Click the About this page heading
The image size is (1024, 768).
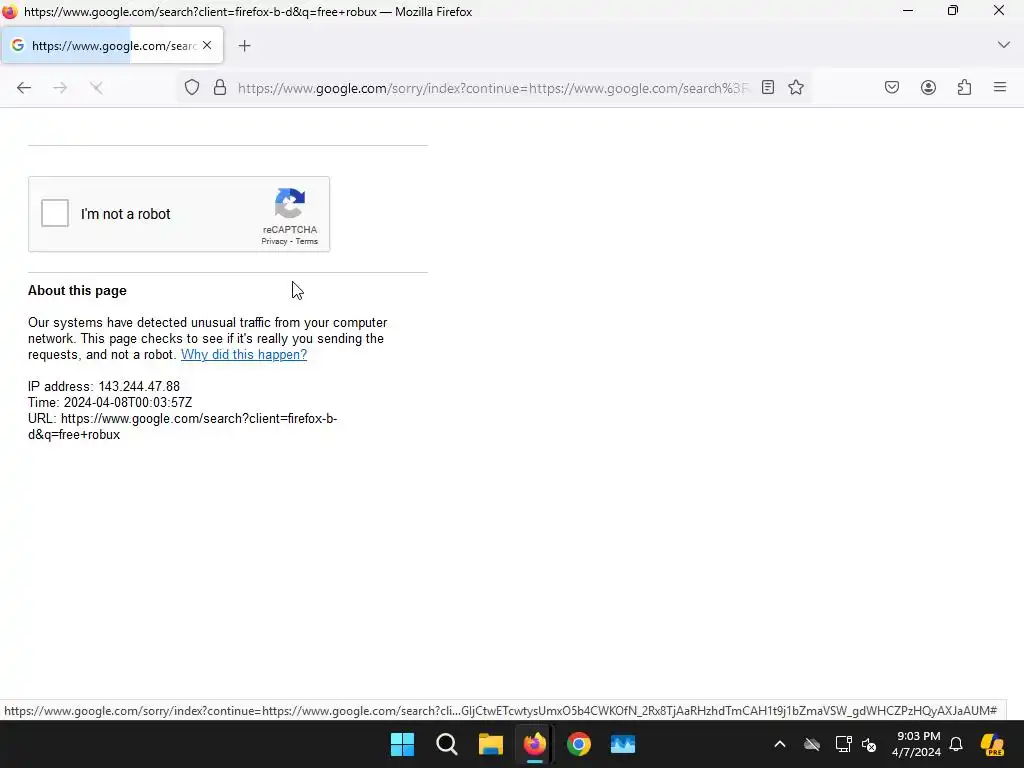pos(77,291)
